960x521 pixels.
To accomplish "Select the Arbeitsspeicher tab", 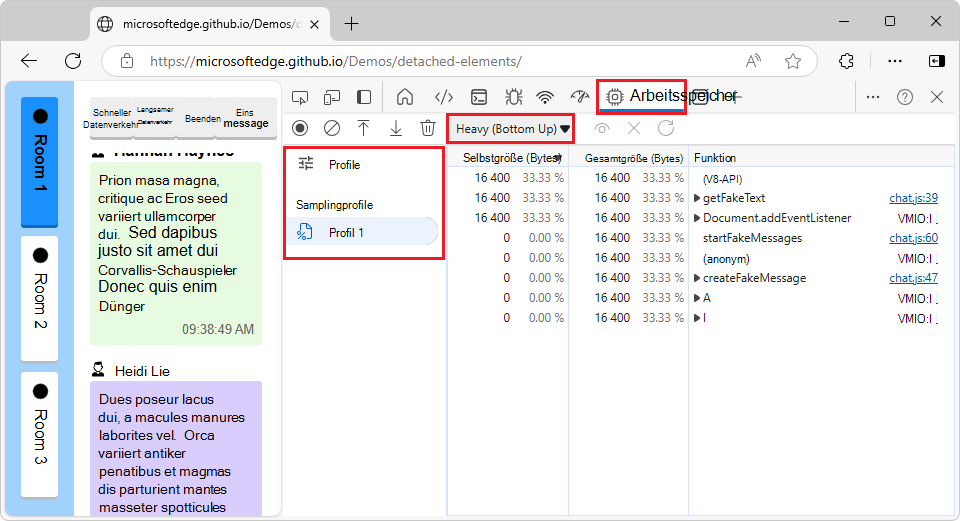I will [x=641, y=96].
